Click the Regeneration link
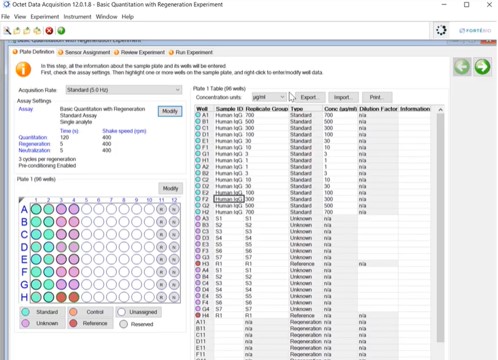This screenshot has height=360, width=498. click(x=34, y=144)
